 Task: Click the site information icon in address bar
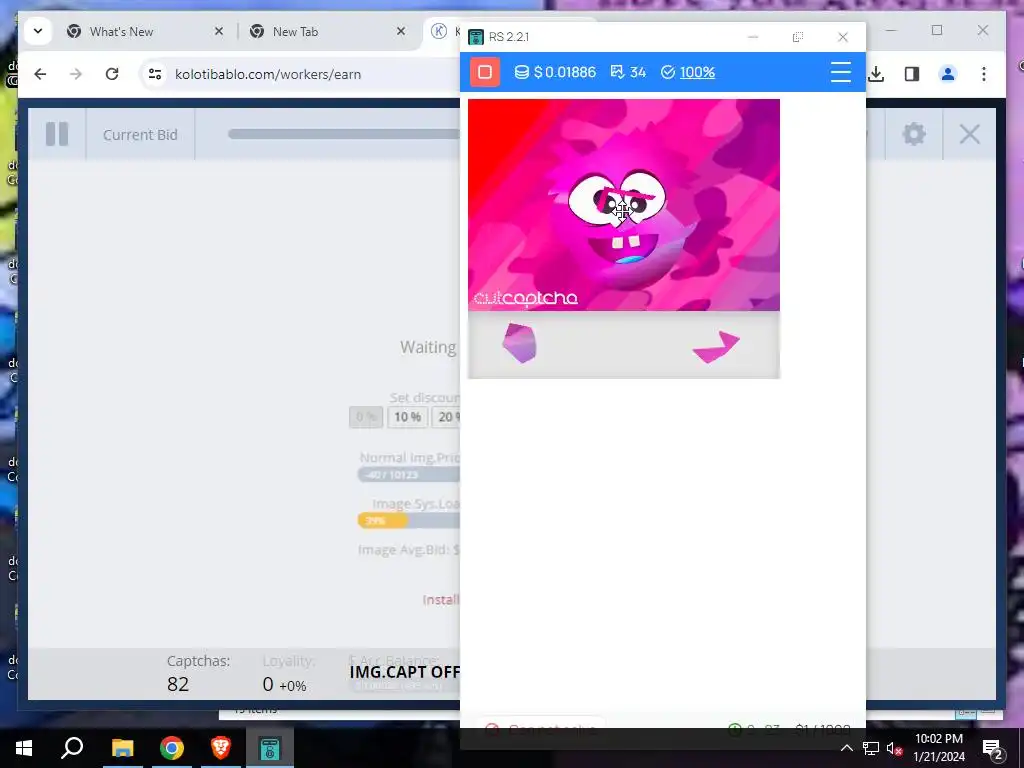click(155, 74)
